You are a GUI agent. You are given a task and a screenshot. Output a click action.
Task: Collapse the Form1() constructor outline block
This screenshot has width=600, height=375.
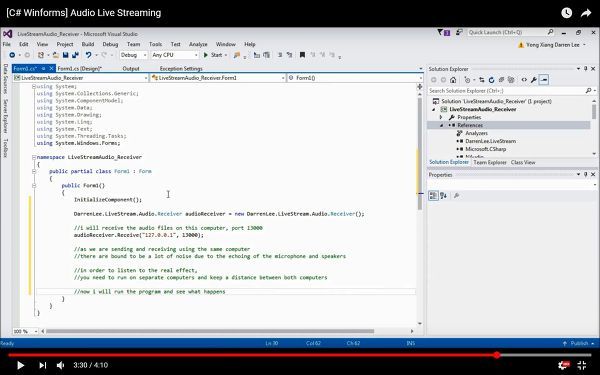click(x=34, y=186)
